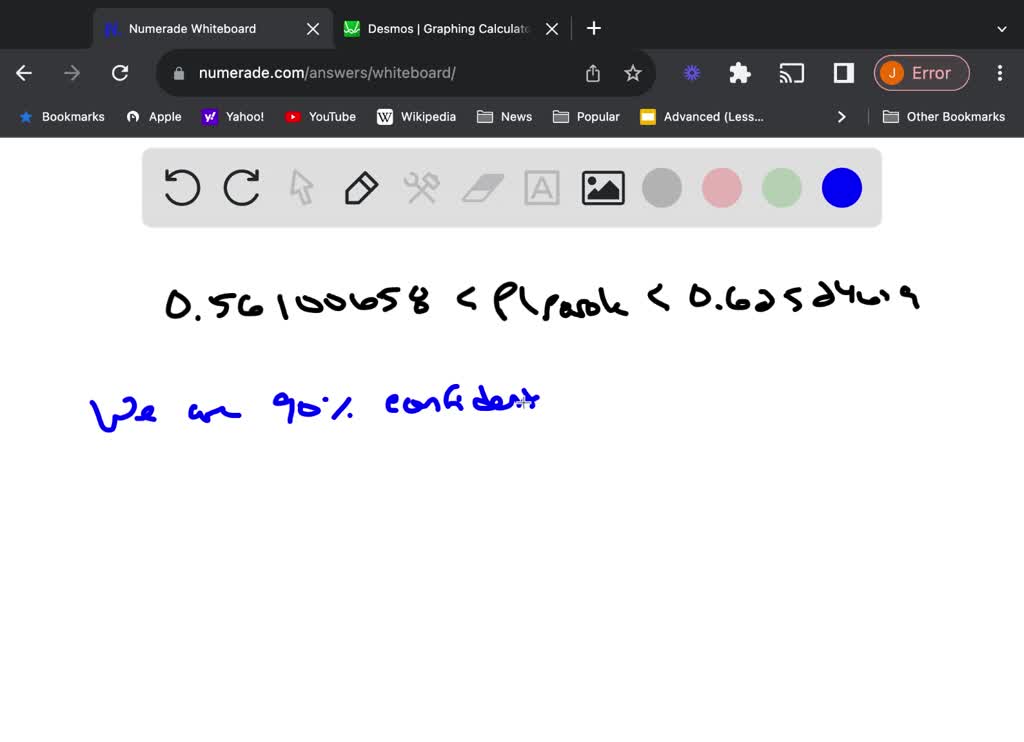Toggle the Chrome side panel
Viewport: 1024px width, 742px height.
843,73
